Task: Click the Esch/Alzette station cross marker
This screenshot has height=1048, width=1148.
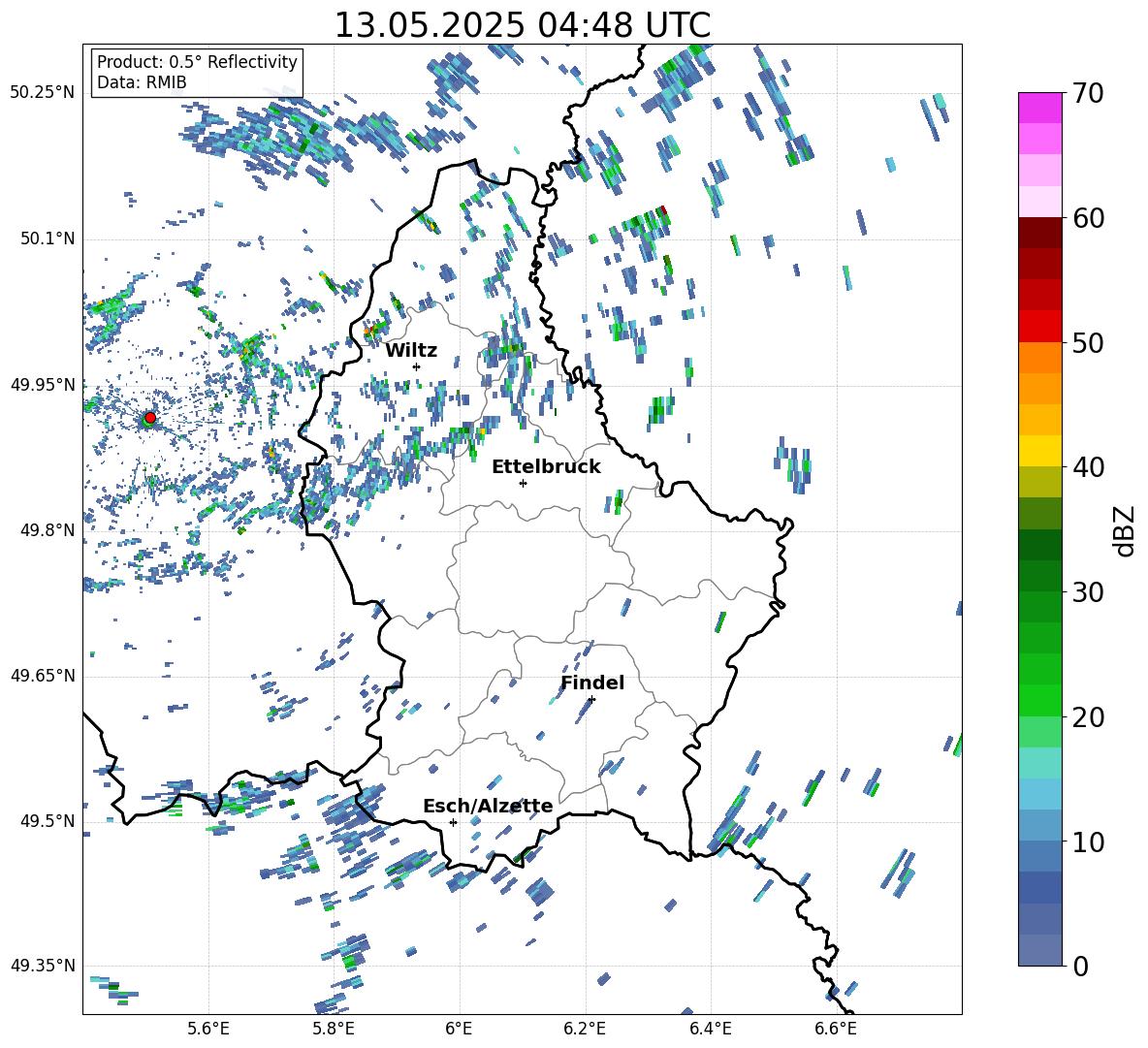Action: pyautogui.click(x=453, y=822)
